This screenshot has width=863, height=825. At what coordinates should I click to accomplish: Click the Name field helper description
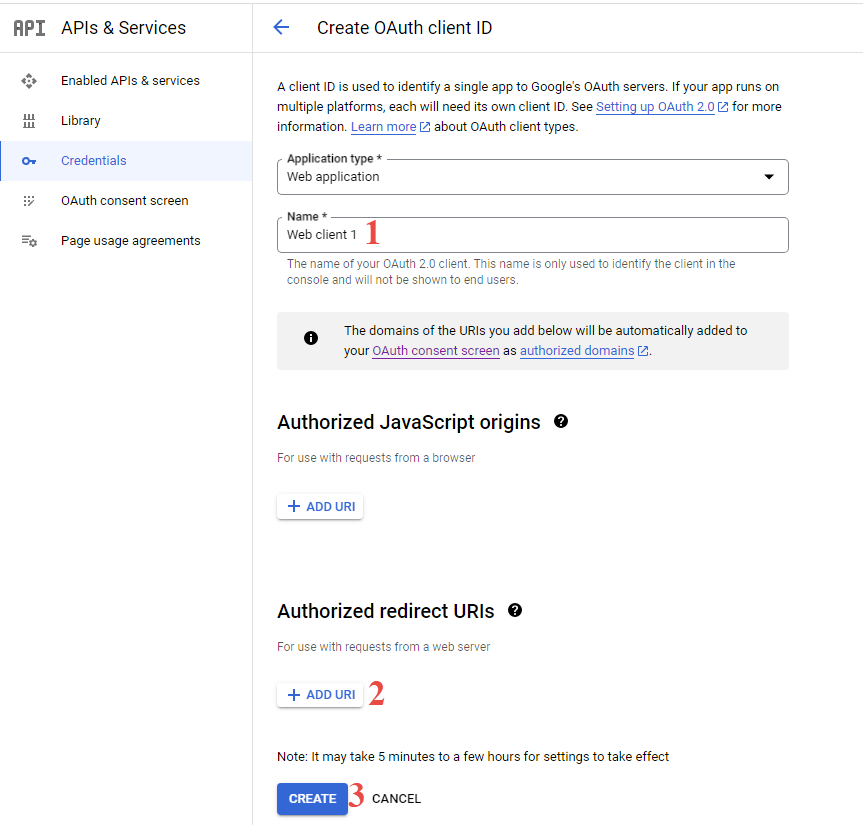[511, 272]
